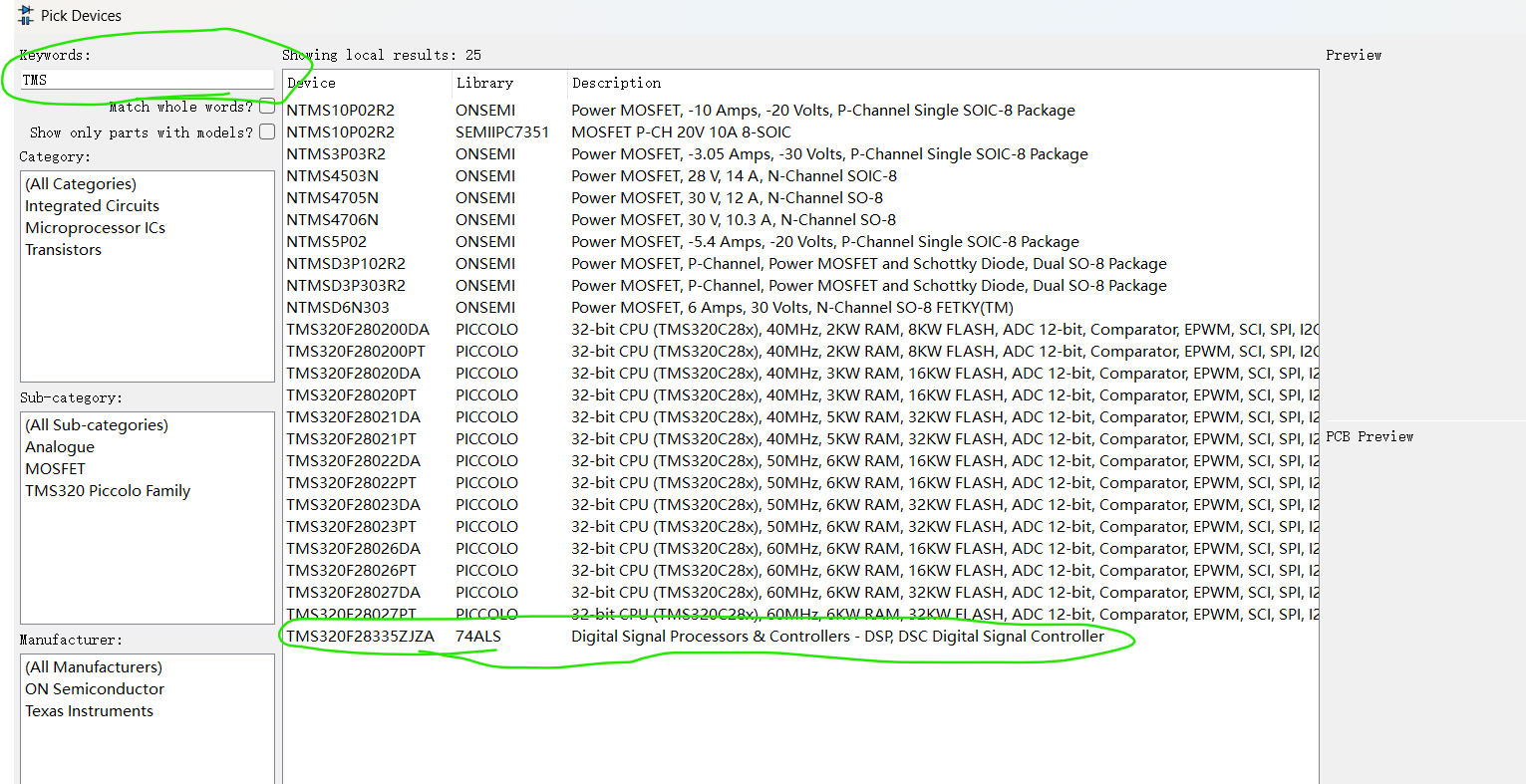1526x784 pixels.
Task: Click the Keywords field containing TMS
Action: [147, 80]
